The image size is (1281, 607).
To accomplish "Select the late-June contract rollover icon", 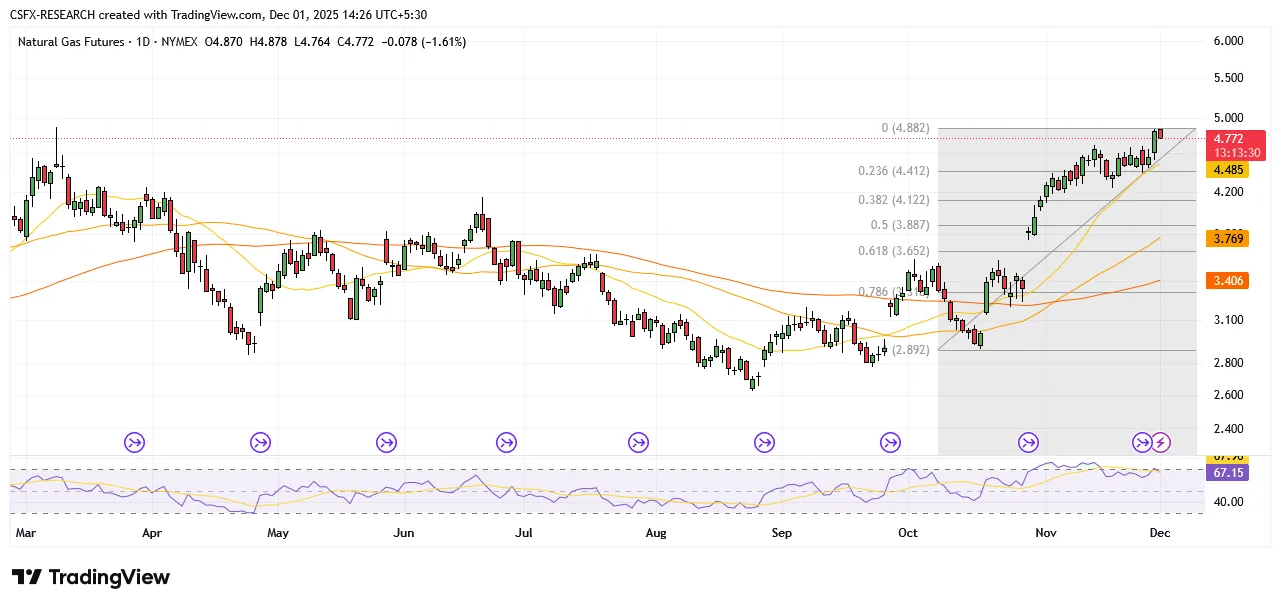I will (x=507, y=442).
